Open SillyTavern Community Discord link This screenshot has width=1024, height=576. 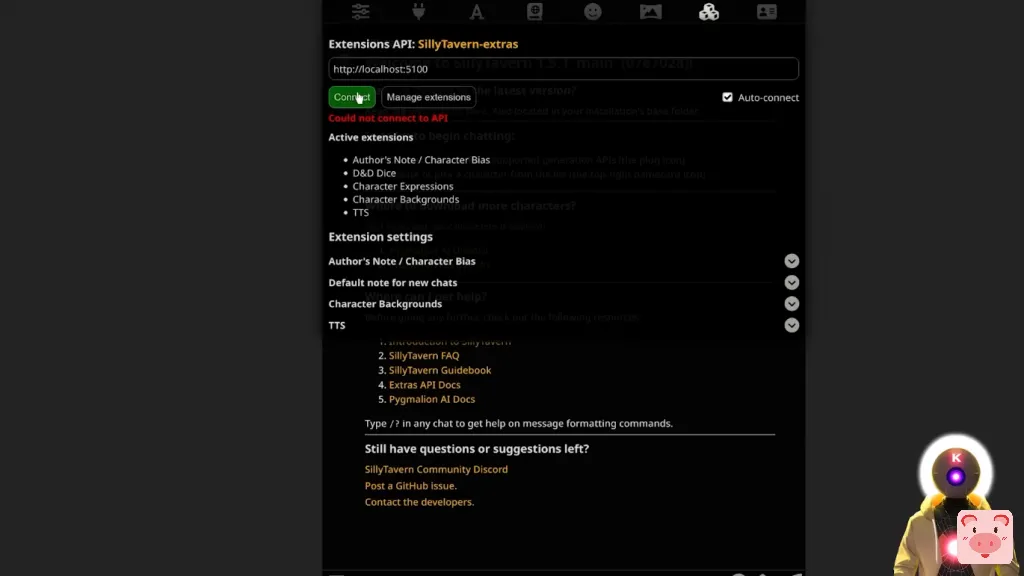pyautogui.click(x=436, y=470)
